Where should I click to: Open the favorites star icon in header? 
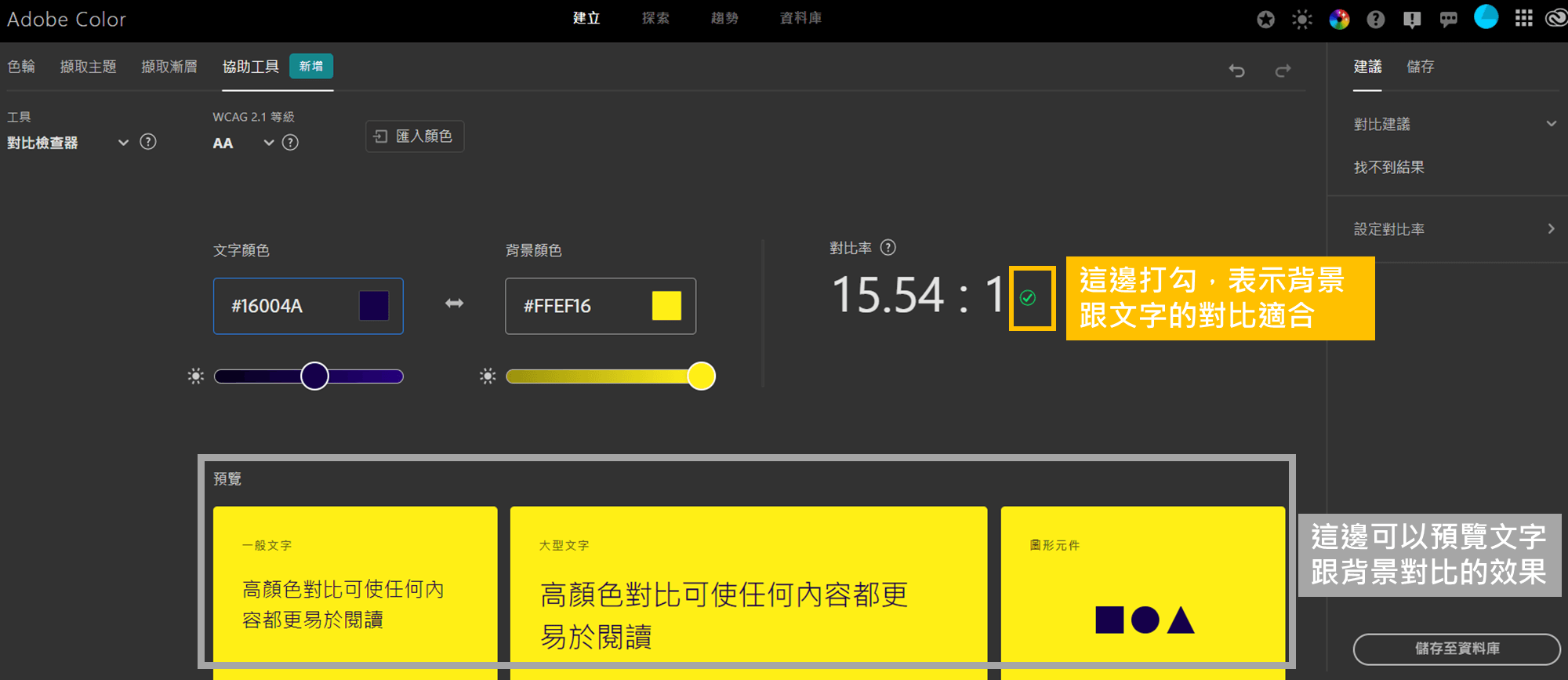(1265, 20)
